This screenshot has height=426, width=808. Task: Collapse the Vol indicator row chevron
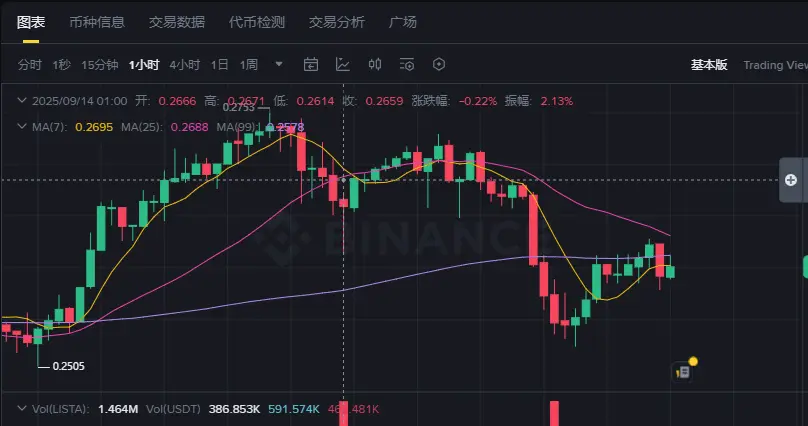[x=23, y=409]
